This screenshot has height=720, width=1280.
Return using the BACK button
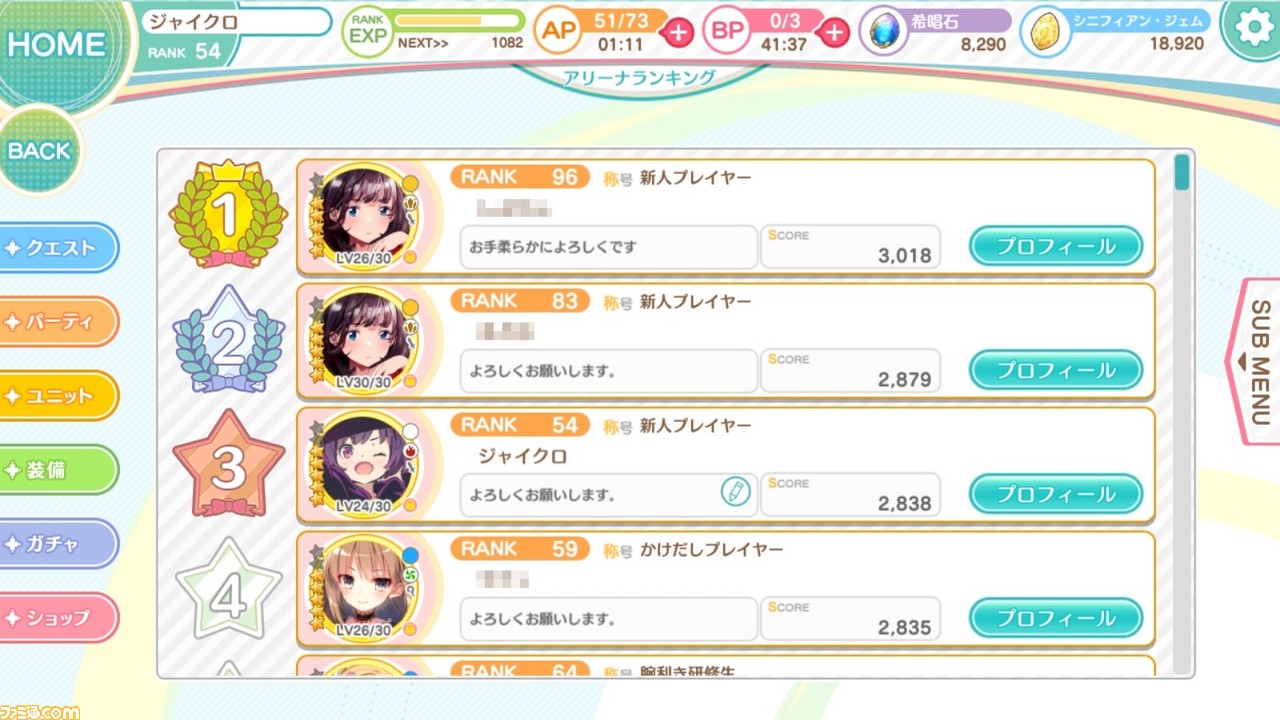tap(39, 151)
